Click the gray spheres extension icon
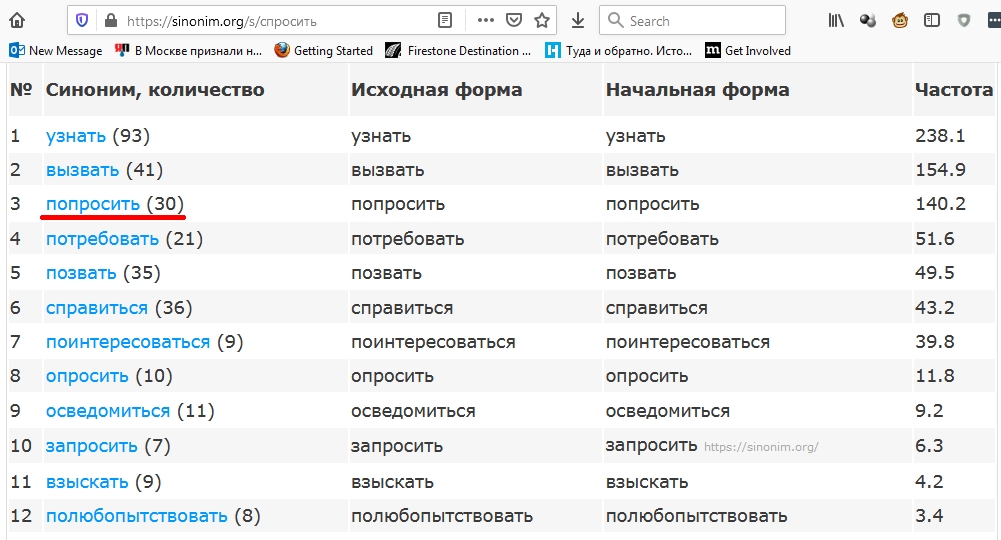 [868, 20]
